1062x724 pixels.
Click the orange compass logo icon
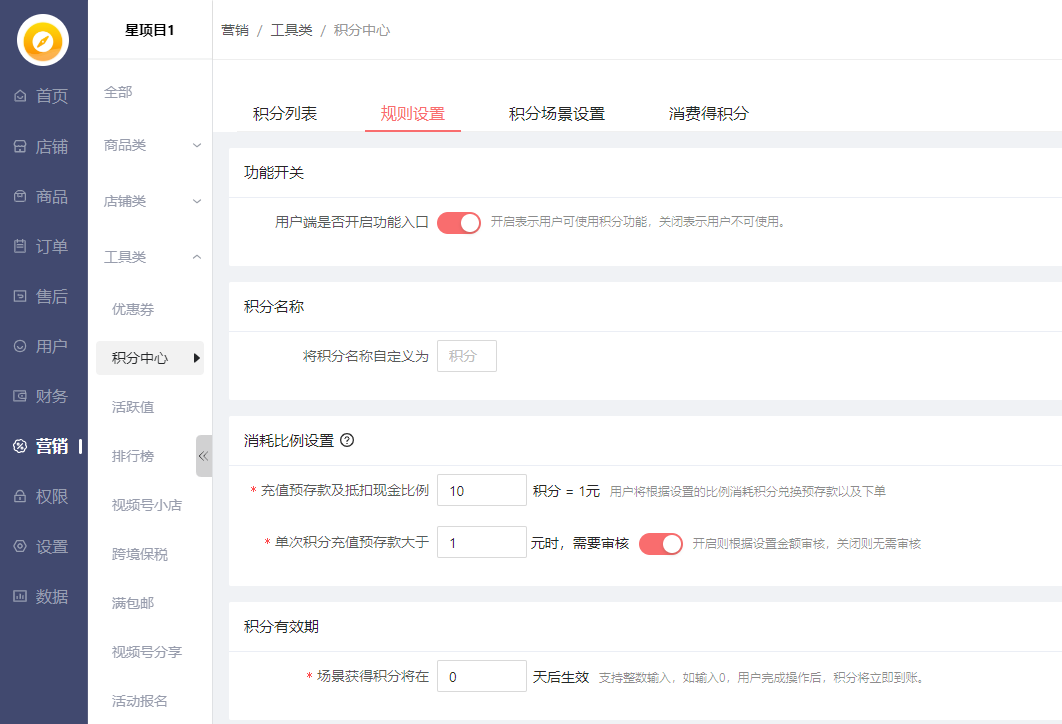tap(43, 41)
